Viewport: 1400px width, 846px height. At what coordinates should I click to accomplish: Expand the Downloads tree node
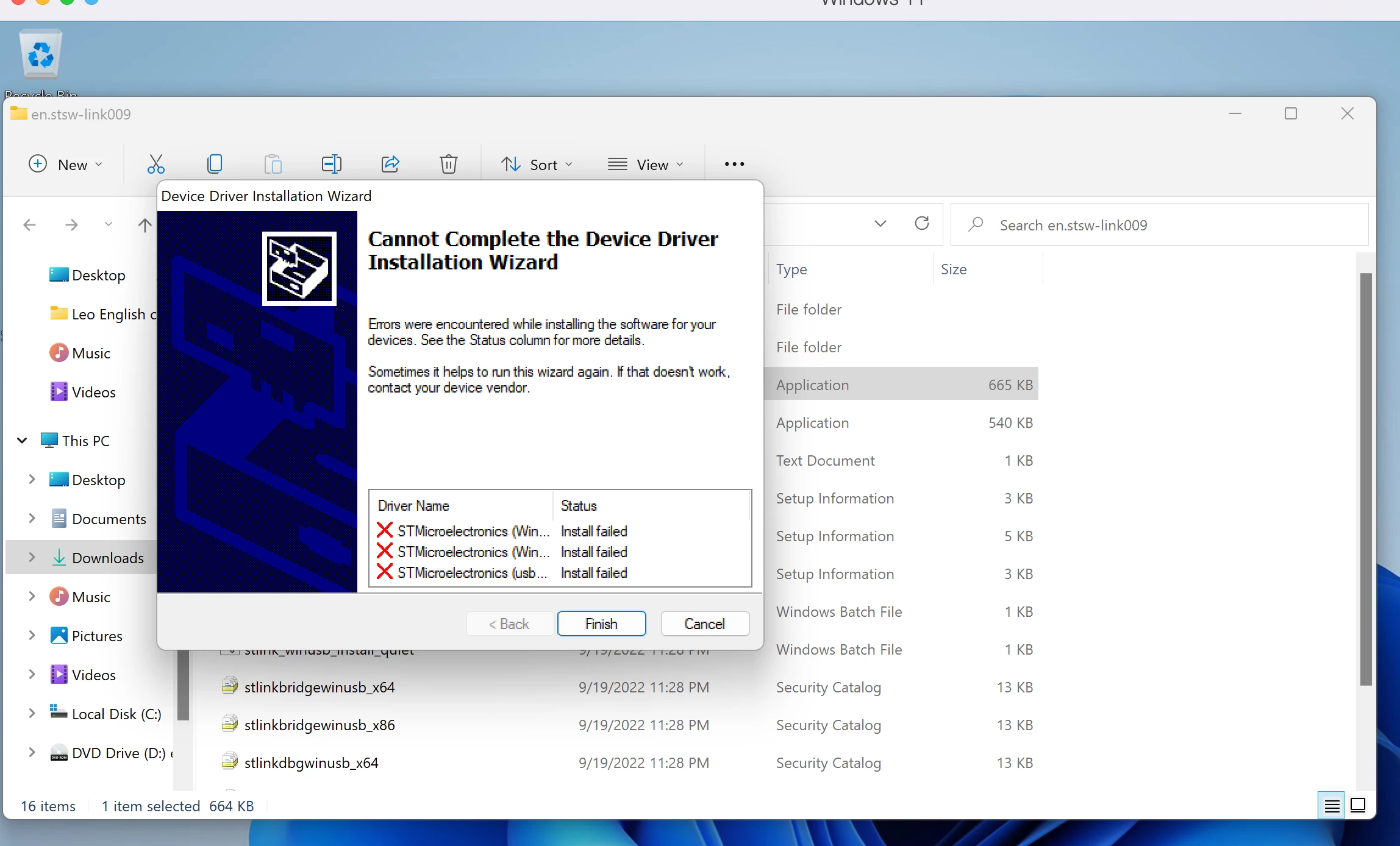coord(32,557)
